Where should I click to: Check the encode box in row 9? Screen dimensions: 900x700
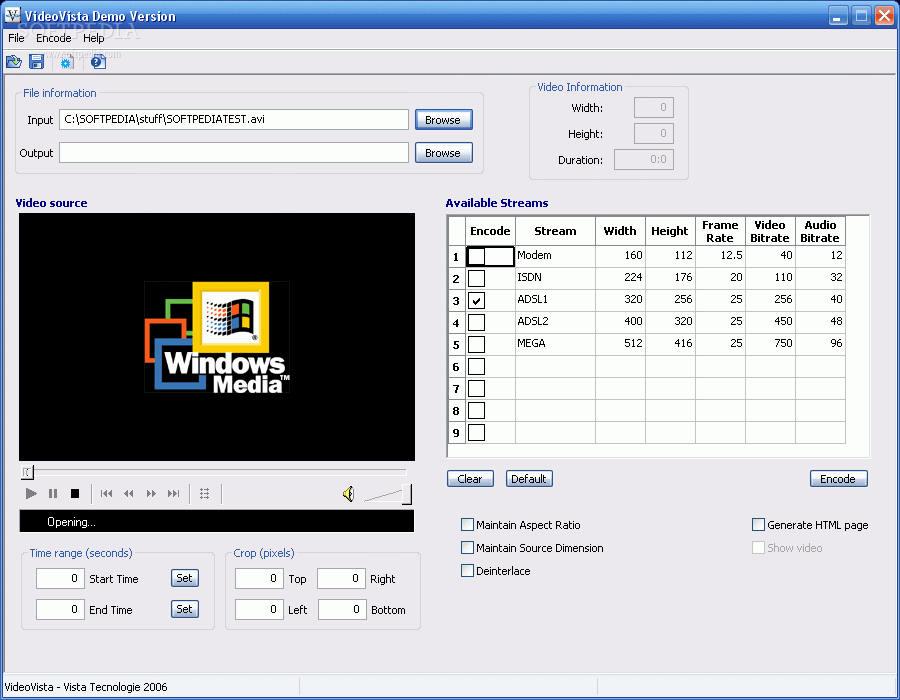click(x=476, y=432)
